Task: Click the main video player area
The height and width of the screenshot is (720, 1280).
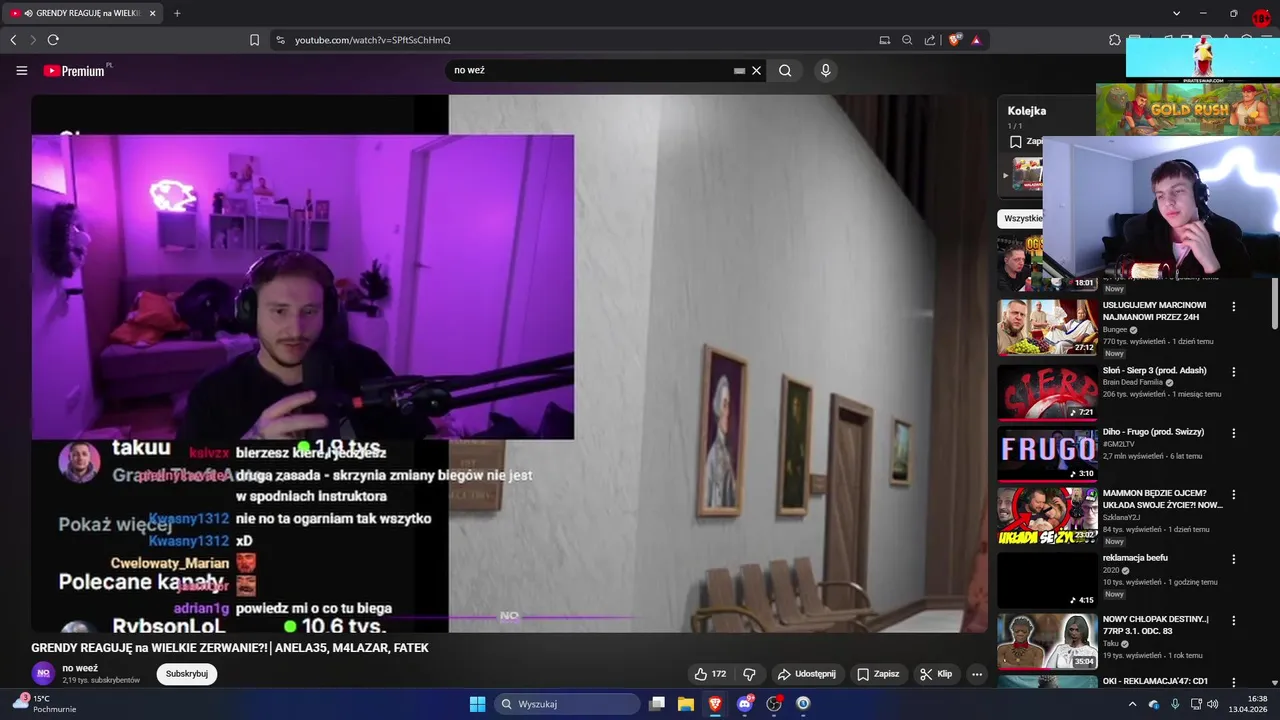Action: 509,363
